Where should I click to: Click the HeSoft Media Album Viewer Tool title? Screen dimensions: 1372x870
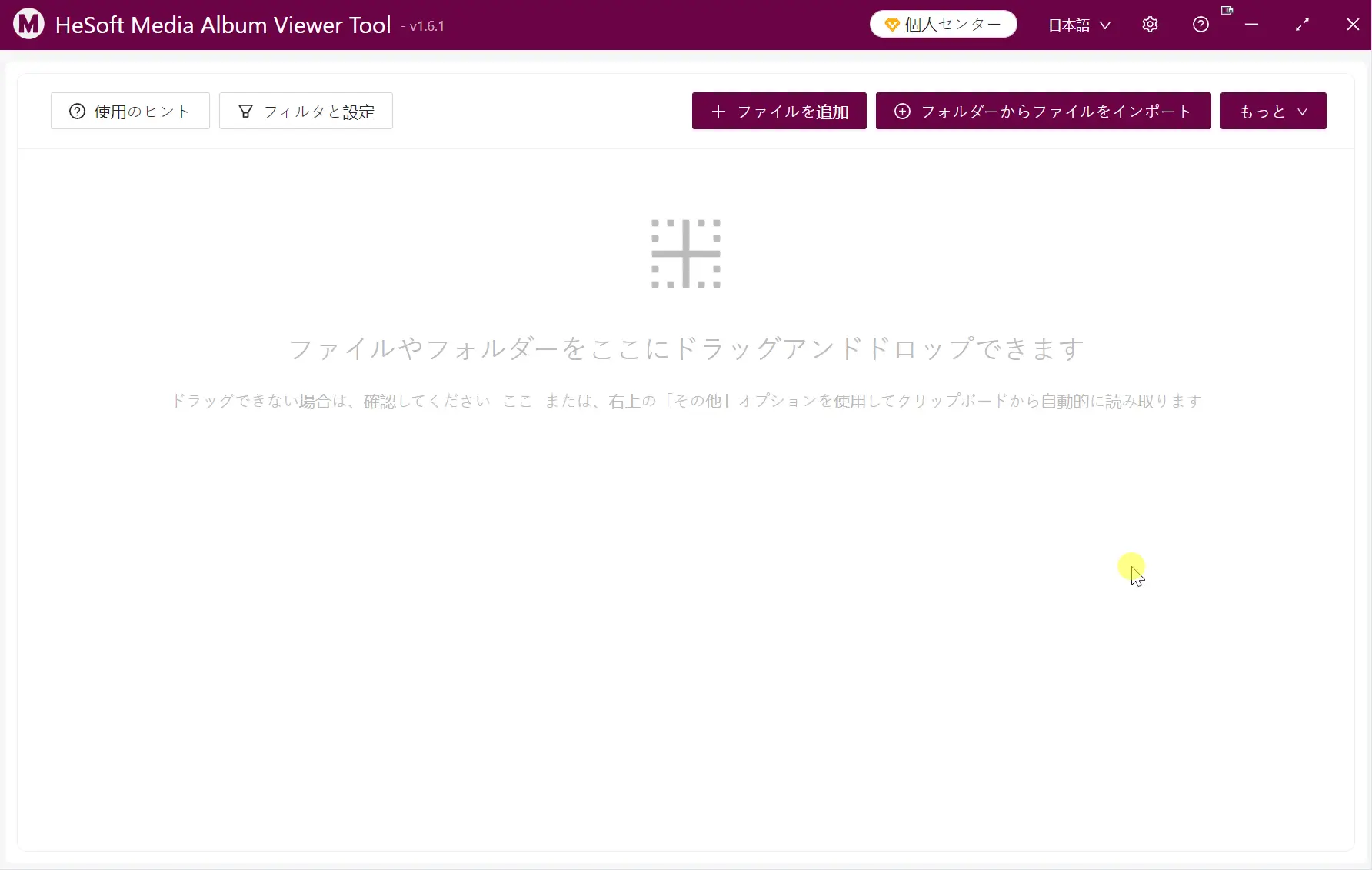(x=223, y=25)
